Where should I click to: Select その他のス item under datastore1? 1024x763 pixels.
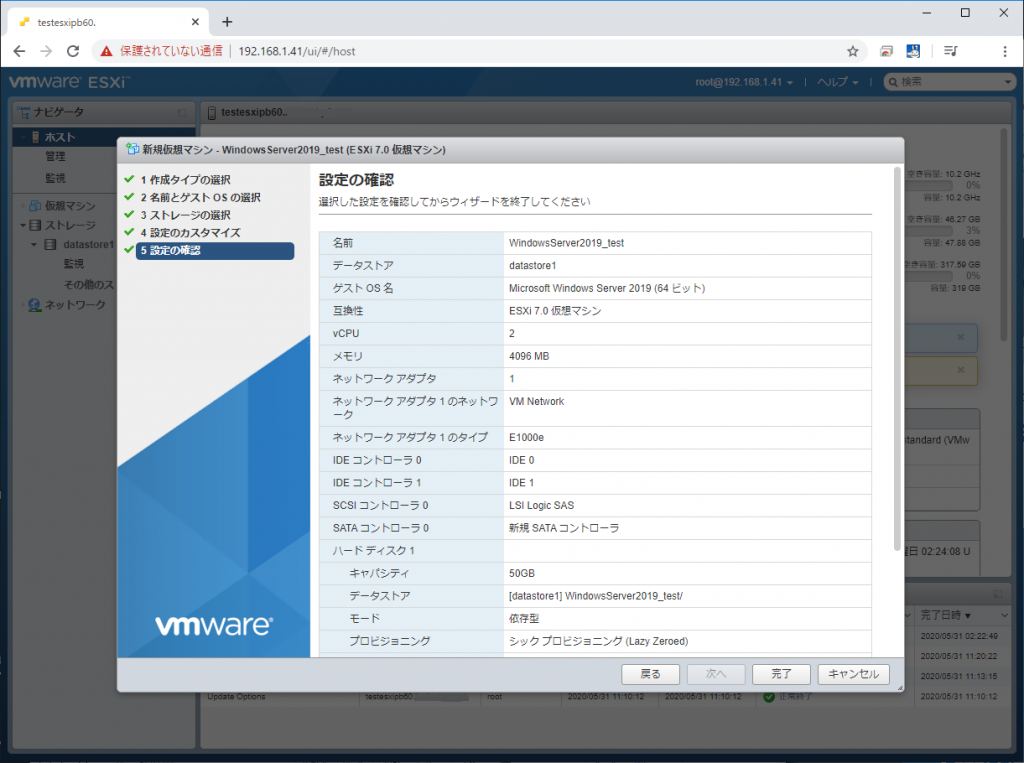tap(88, 284)
